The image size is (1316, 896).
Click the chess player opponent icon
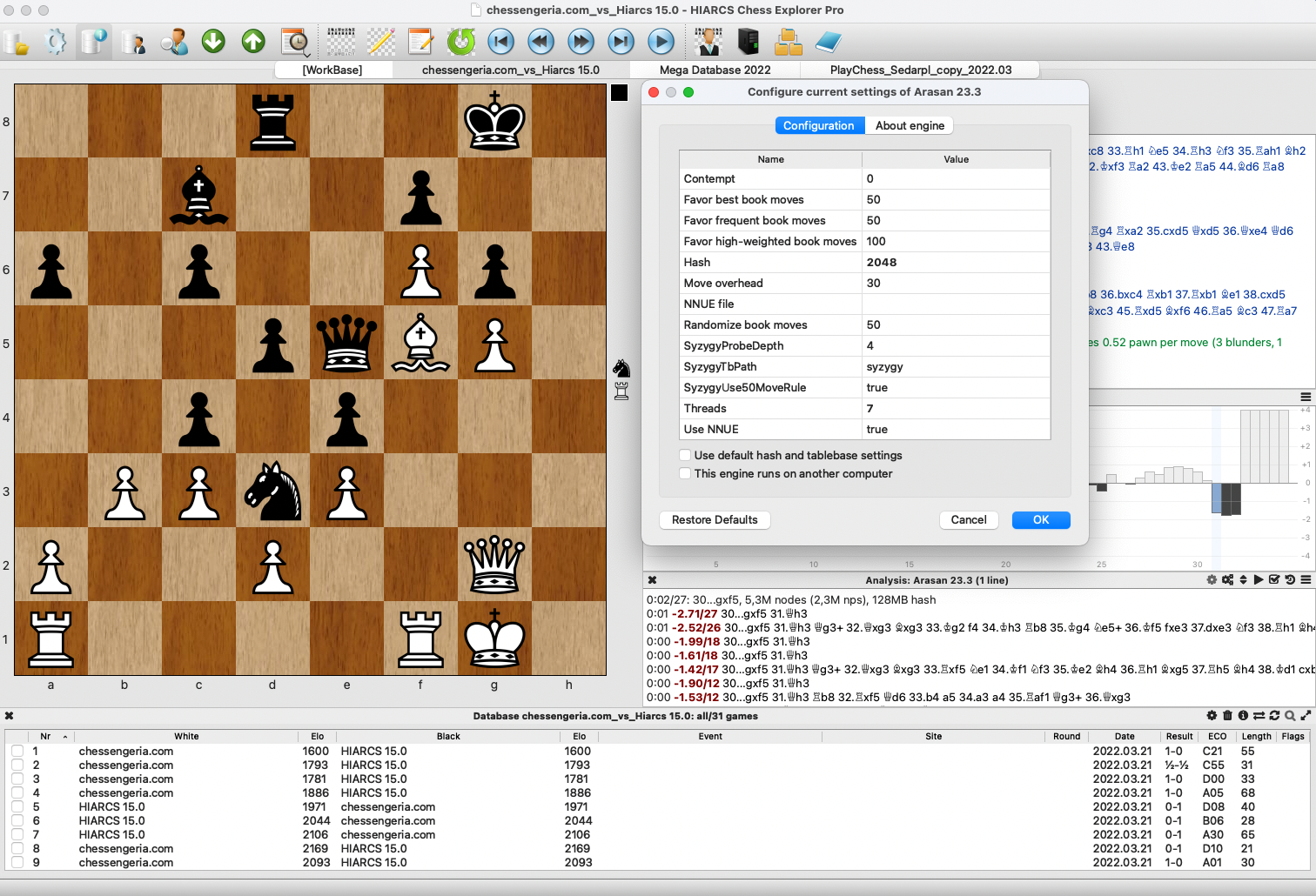[x=708, y=42]
